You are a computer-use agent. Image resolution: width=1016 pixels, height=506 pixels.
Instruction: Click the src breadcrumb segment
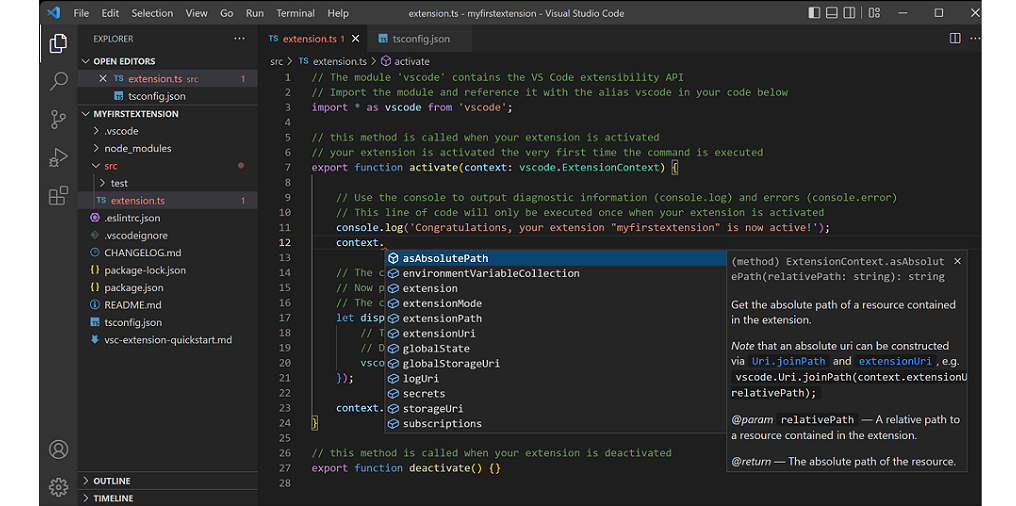[x=277, y=62]
